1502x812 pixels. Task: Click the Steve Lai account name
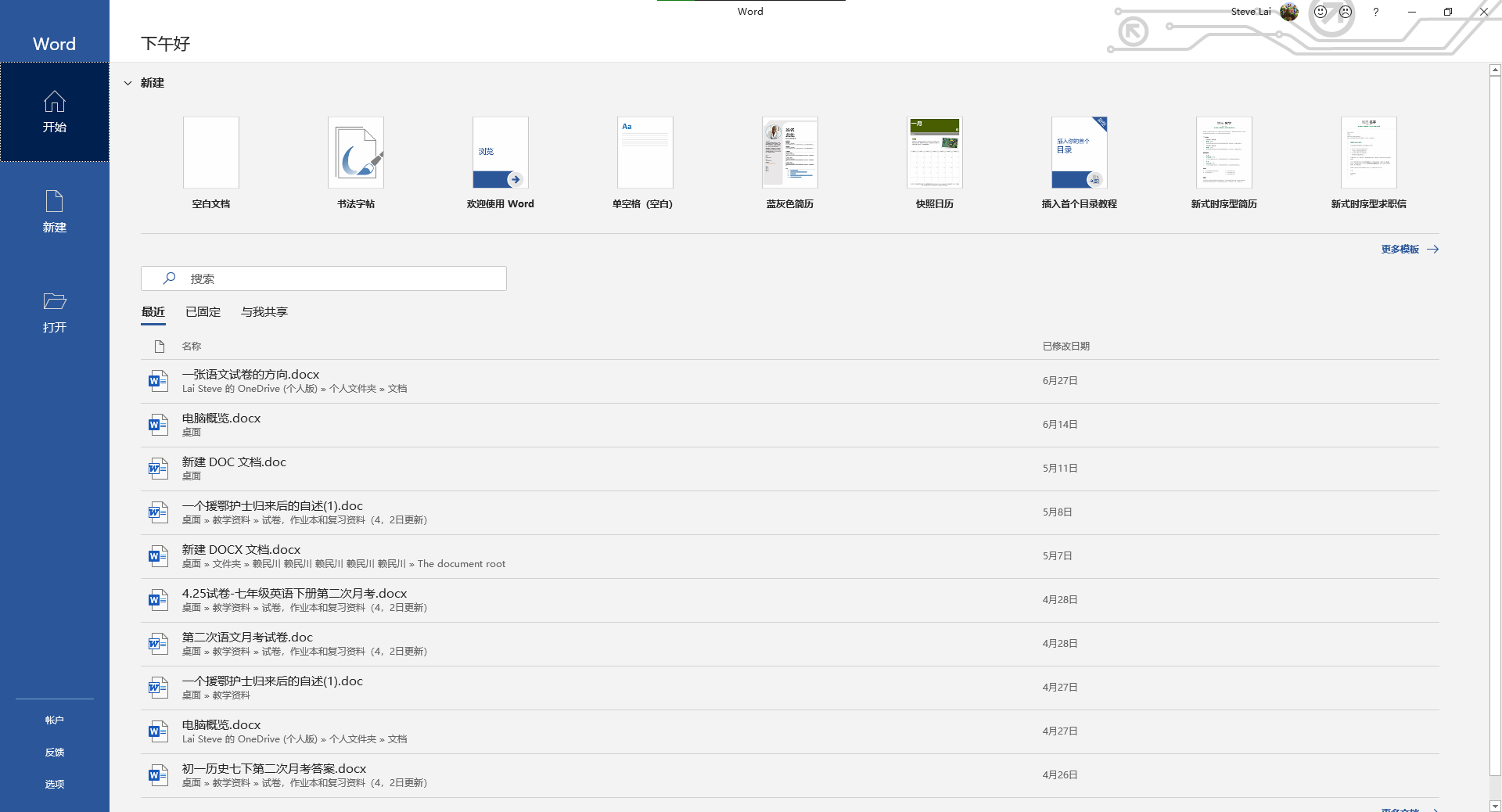coord(1251,12)
